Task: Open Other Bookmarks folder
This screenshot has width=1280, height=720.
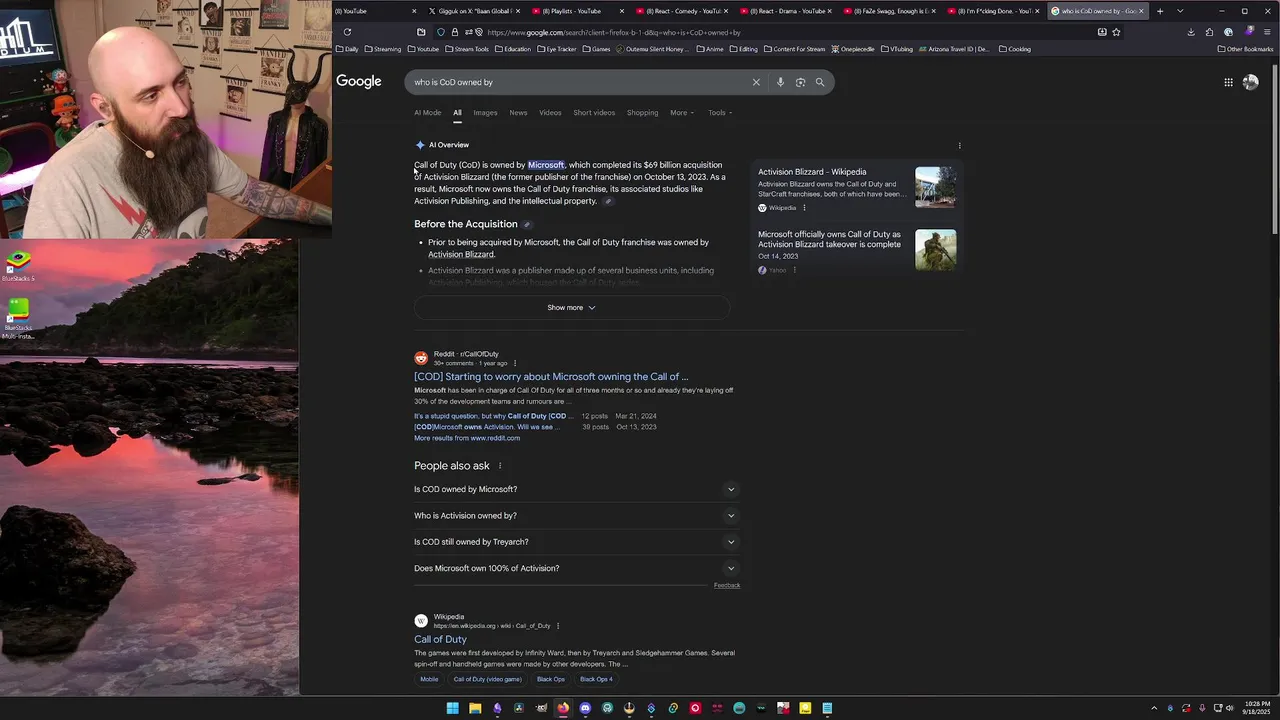Action: (x=1246, y=49)
